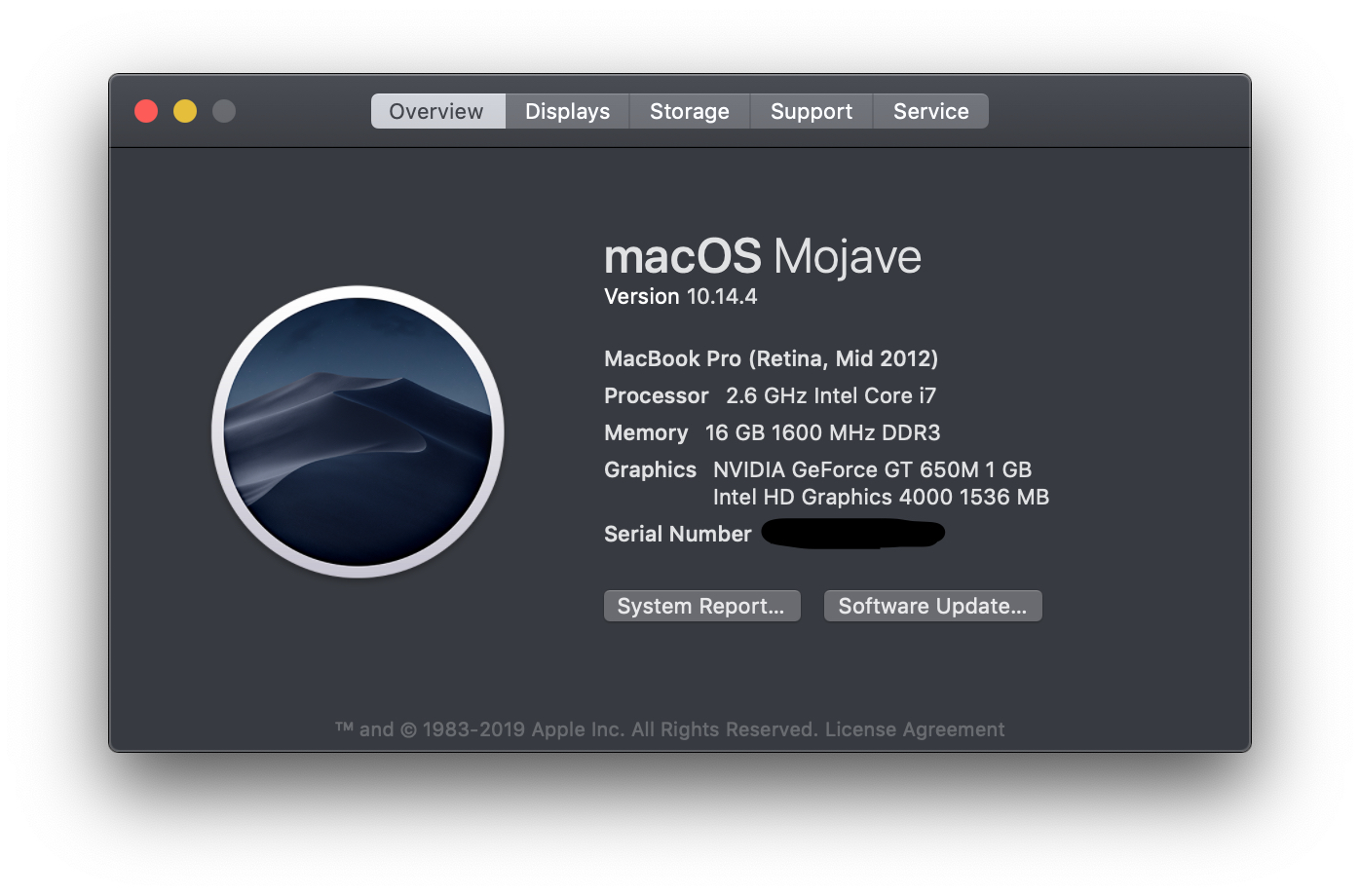This screenshot has height=896, width=1360.
Task: Open the Storage tab
Action: pos(690,111)
